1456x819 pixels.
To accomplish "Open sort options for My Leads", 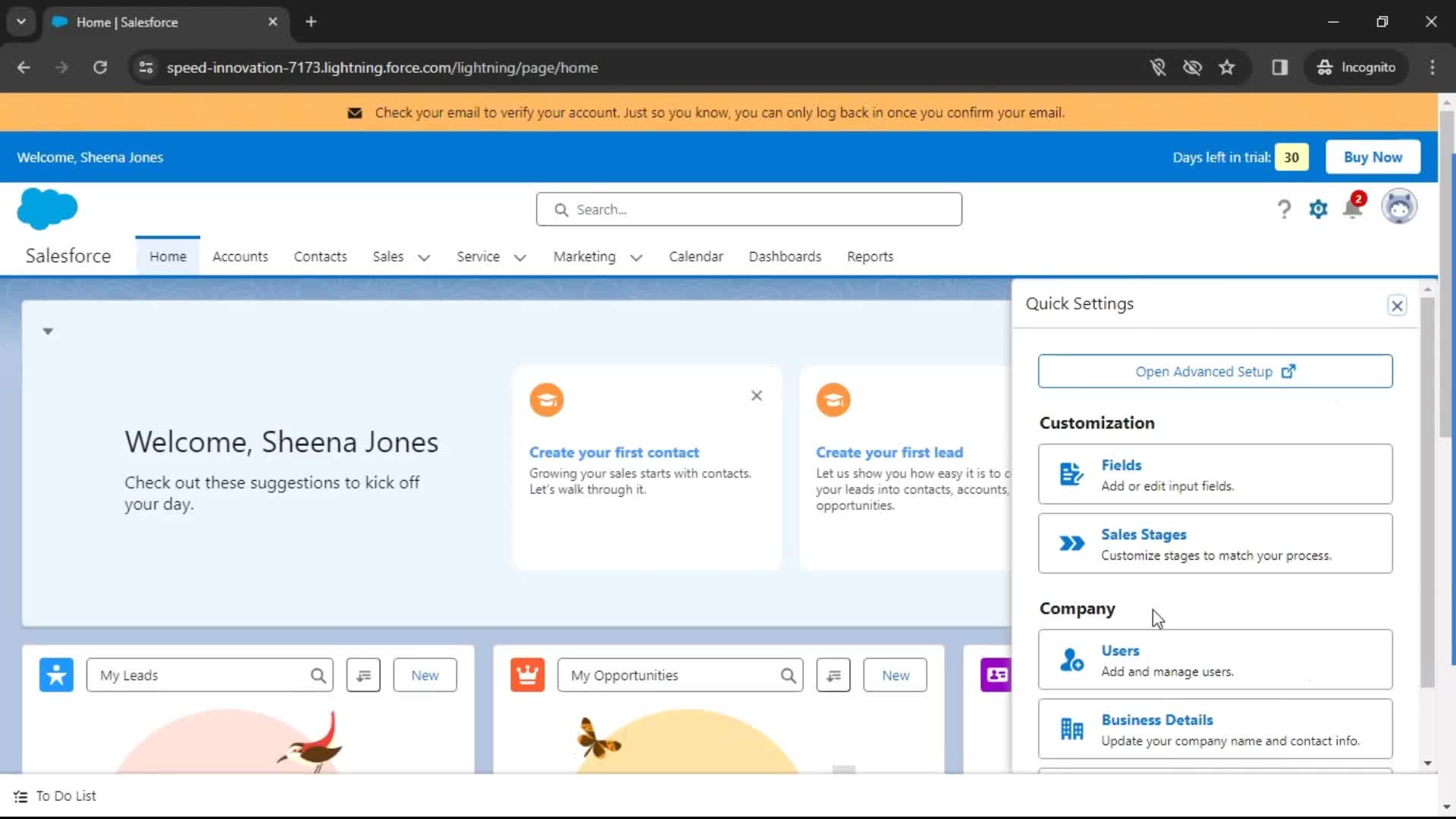I will click(363, 675).
